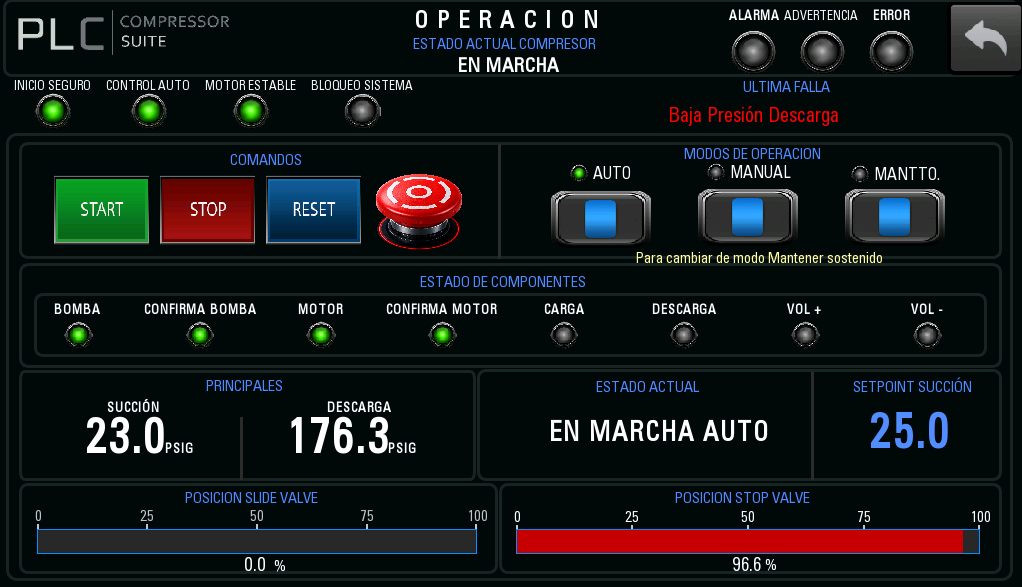This screenshot has width=1022, height=587.
Task: Click the DESCARGA status LED
Action: click(684, 335)
